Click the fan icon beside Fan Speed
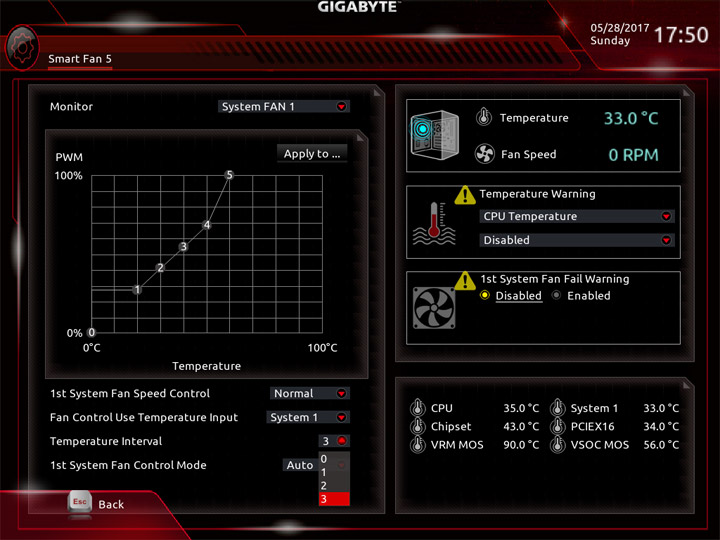 pyautogui.click(x=484, y=154)
